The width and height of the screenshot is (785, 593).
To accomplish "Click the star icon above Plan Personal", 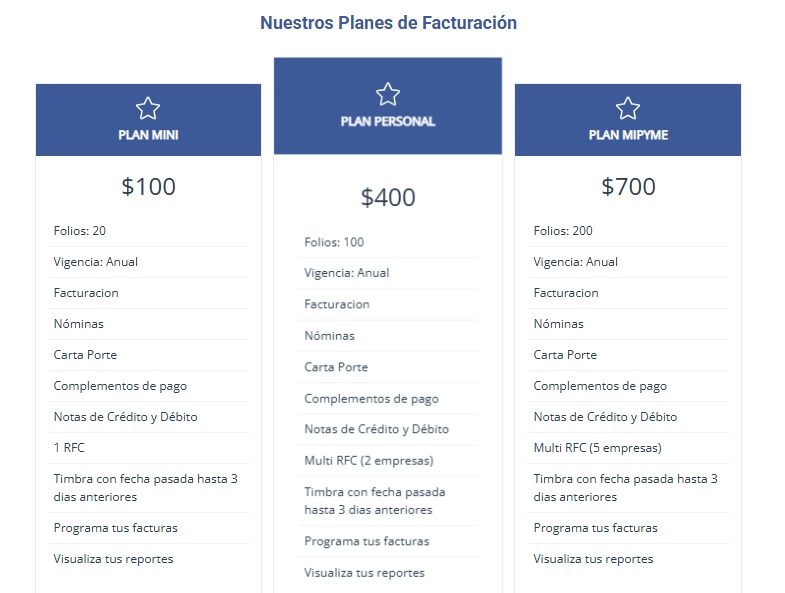I will (x=388, y=94).
